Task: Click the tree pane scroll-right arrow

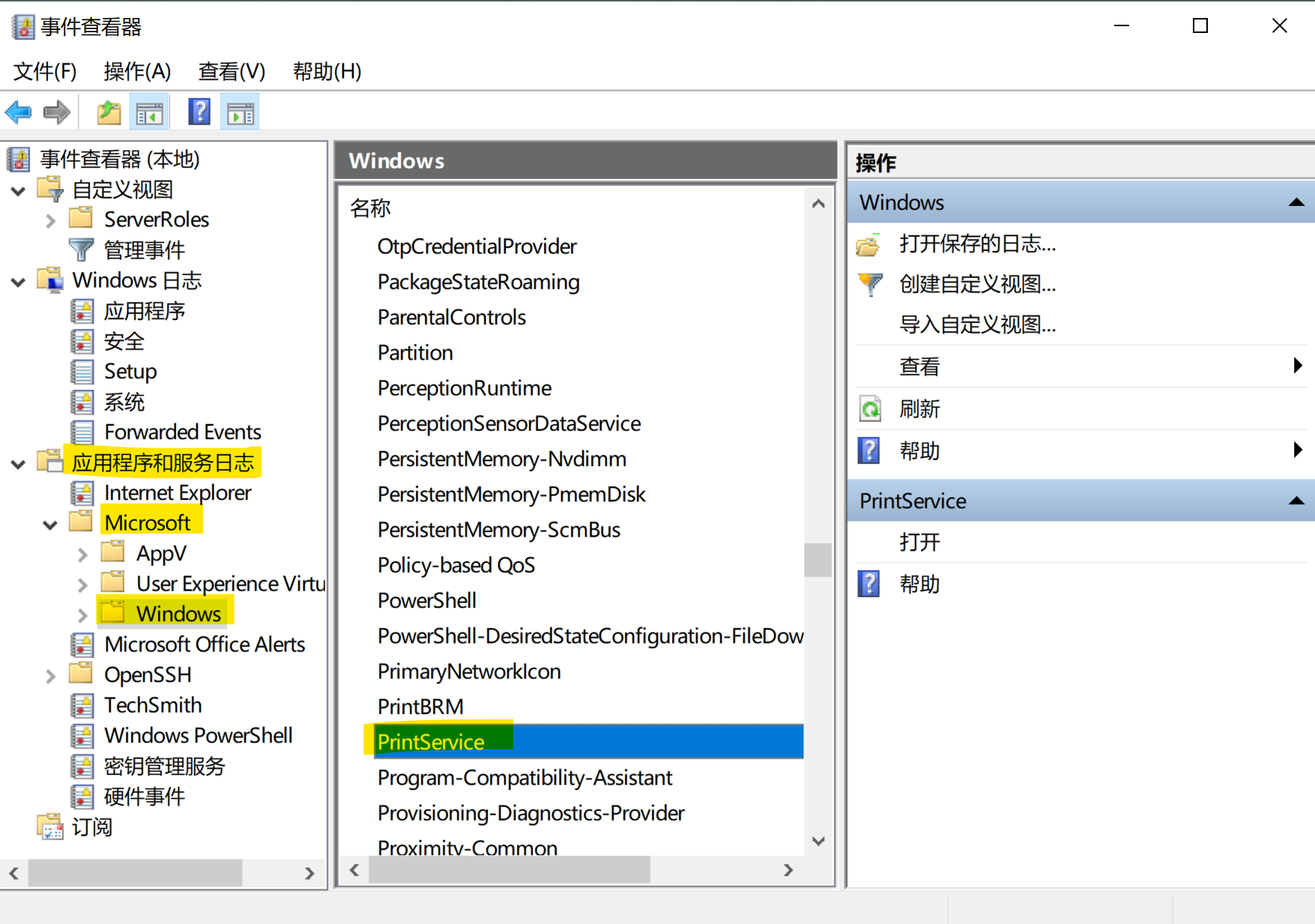Action: [x=309, y=873]
